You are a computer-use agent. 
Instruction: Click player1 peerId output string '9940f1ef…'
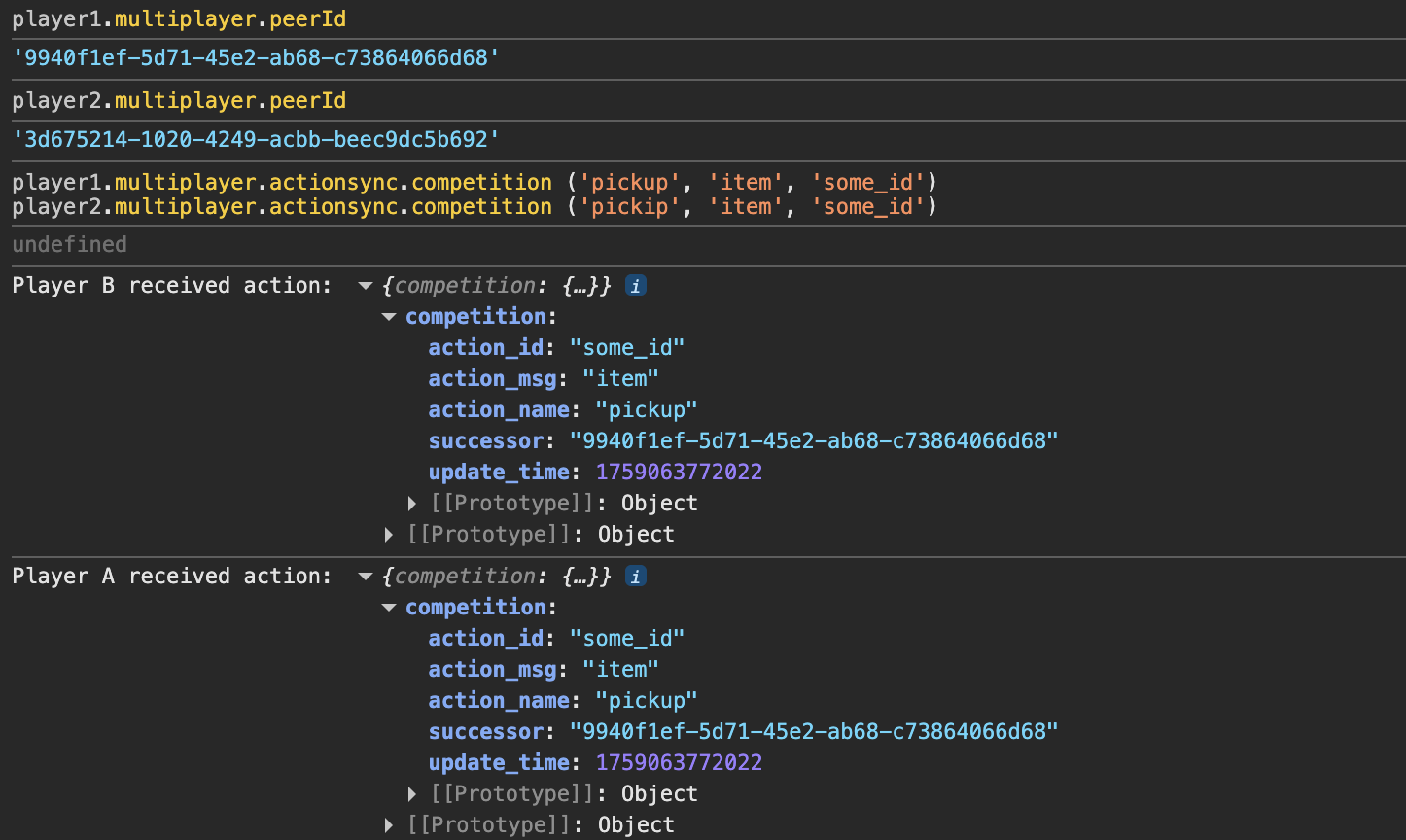click(x=256, y=58)
